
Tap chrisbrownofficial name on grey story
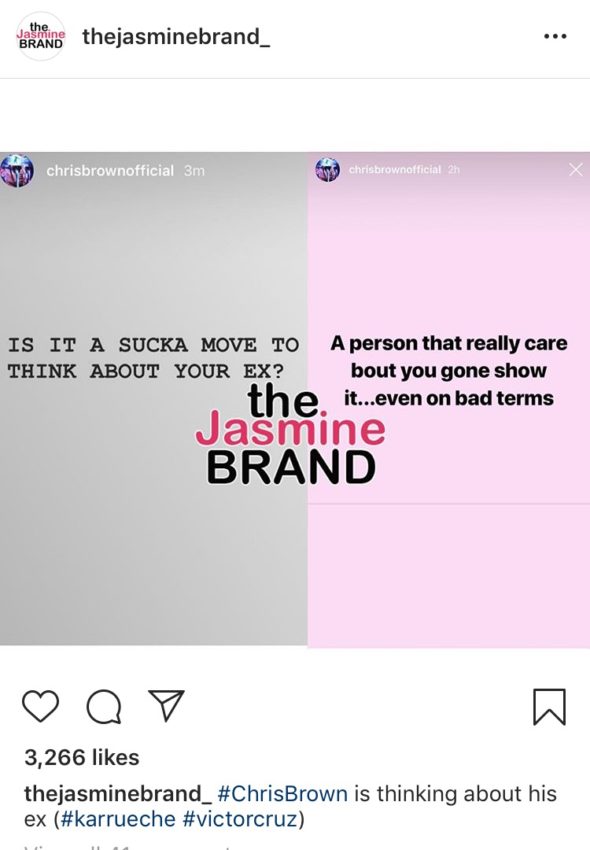[x=110, y=171]
